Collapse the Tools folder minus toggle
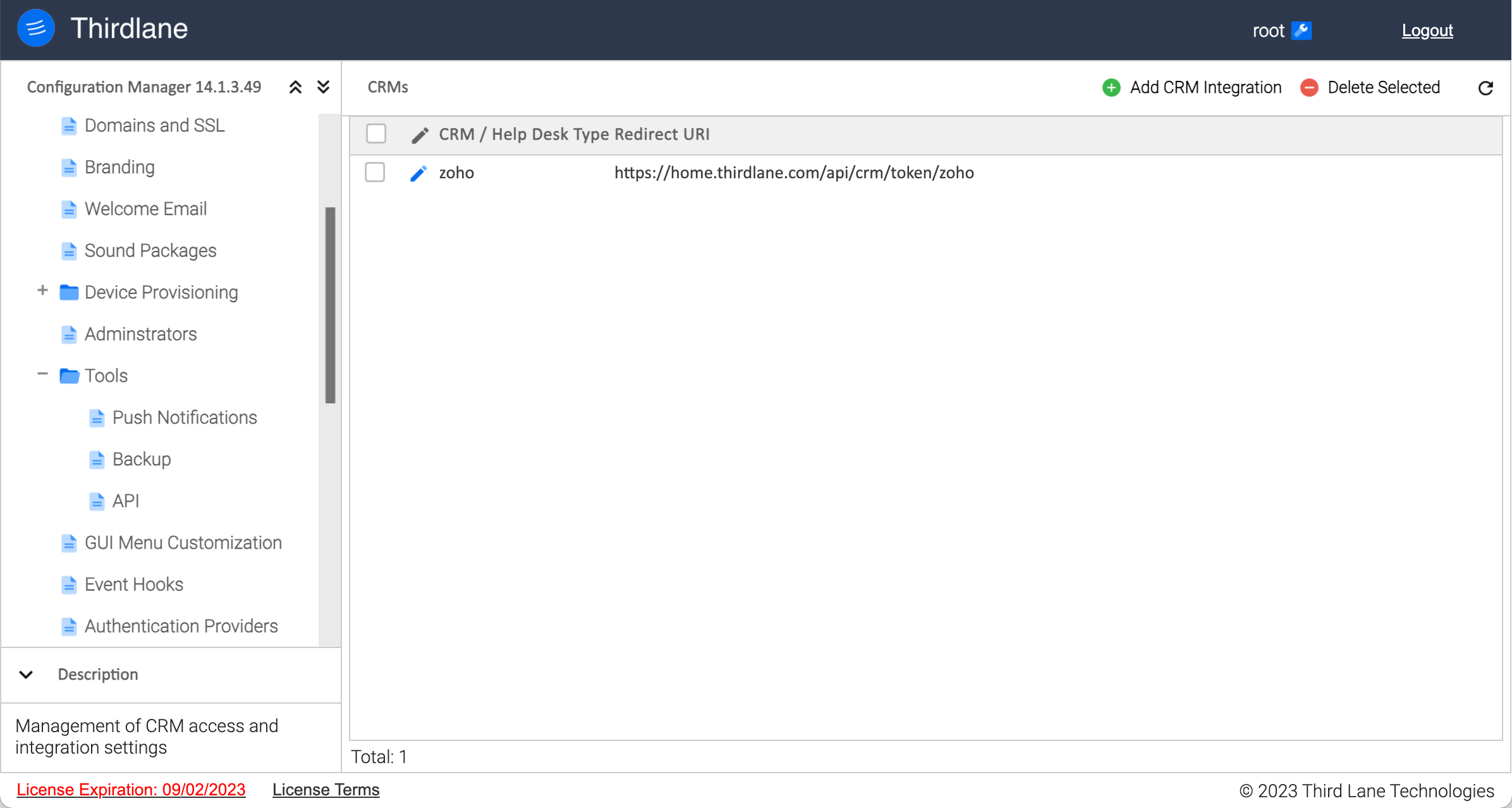1512x808 pixels. pyautogui.click(x=42, y=374)
